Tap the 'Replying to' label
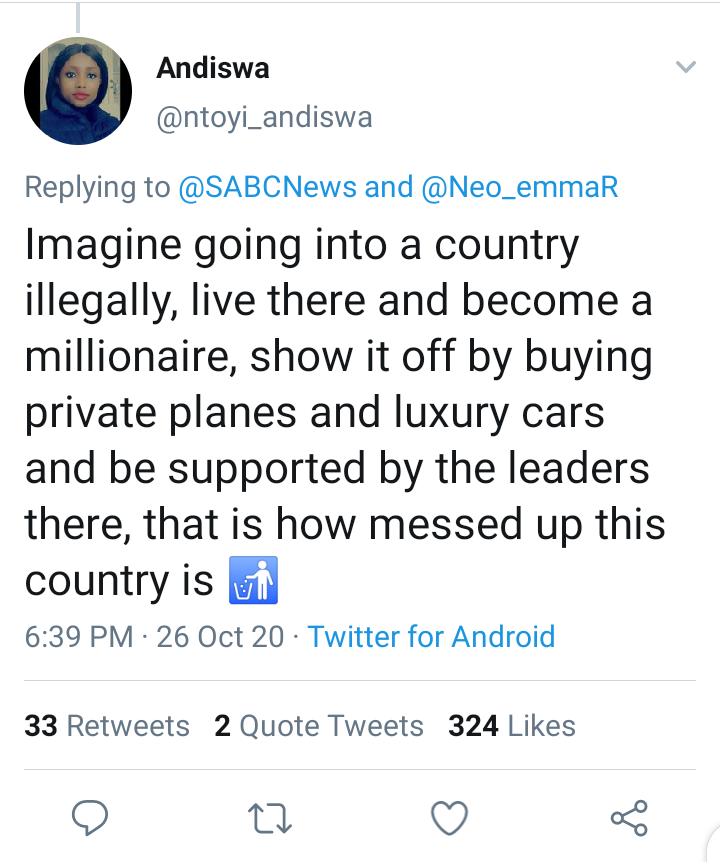Screen dimensions: 720x862 point(97,187)
